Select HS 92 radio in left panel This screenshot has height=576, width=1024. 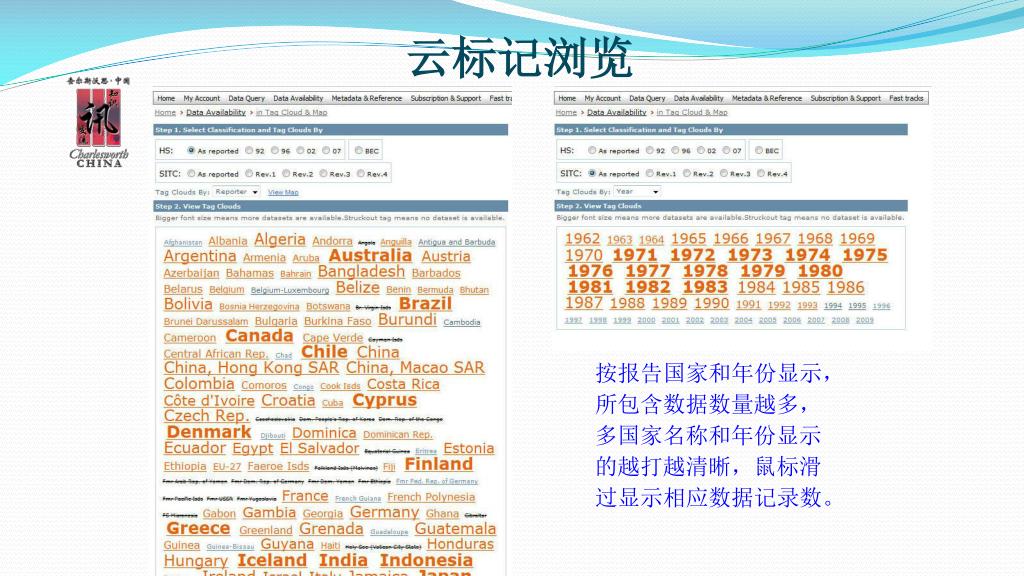pyautogui.click(x=249, y=150)
